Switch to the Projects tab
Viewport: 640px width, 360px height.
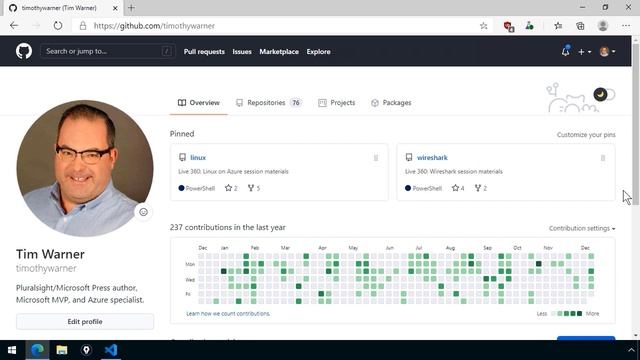click(x=337, y=103)
